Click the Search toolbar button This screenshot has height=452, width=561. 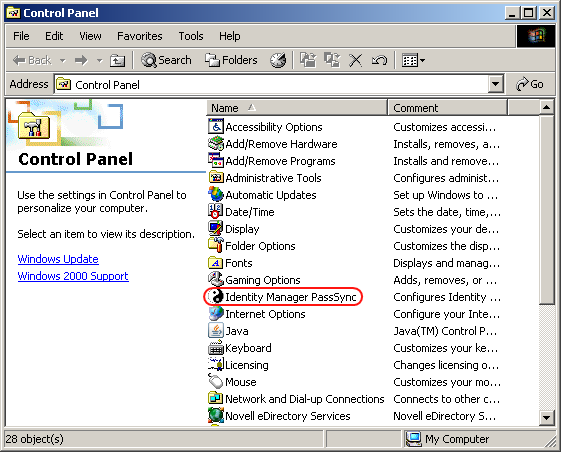tap(166, 60)
